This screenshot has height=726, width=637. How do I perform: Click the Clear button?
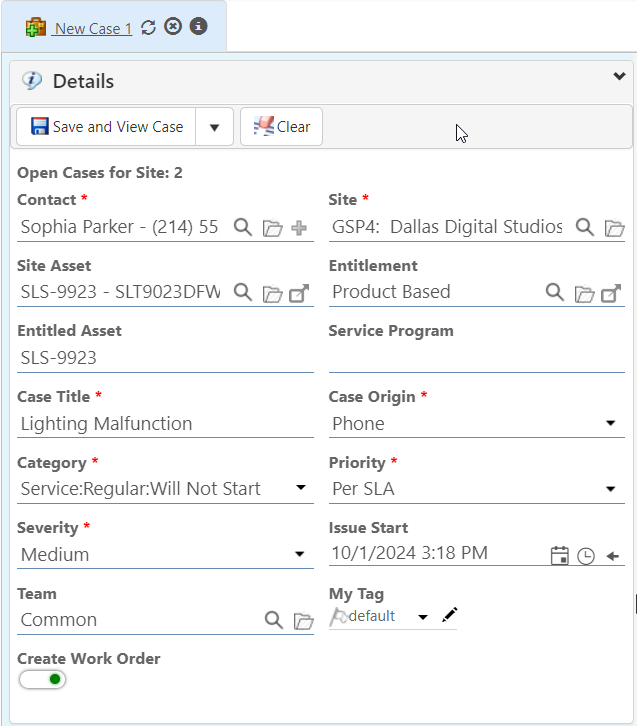(x=281, y=127)
